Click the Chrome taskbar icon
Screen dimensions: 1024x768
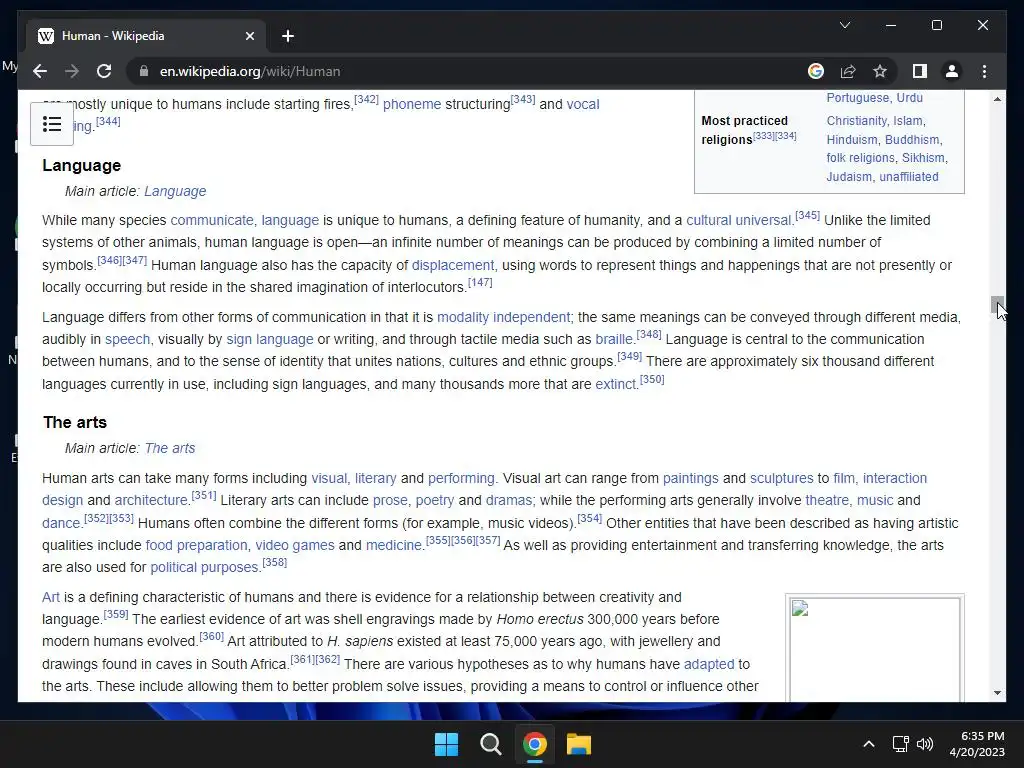[x=534, y=744]
